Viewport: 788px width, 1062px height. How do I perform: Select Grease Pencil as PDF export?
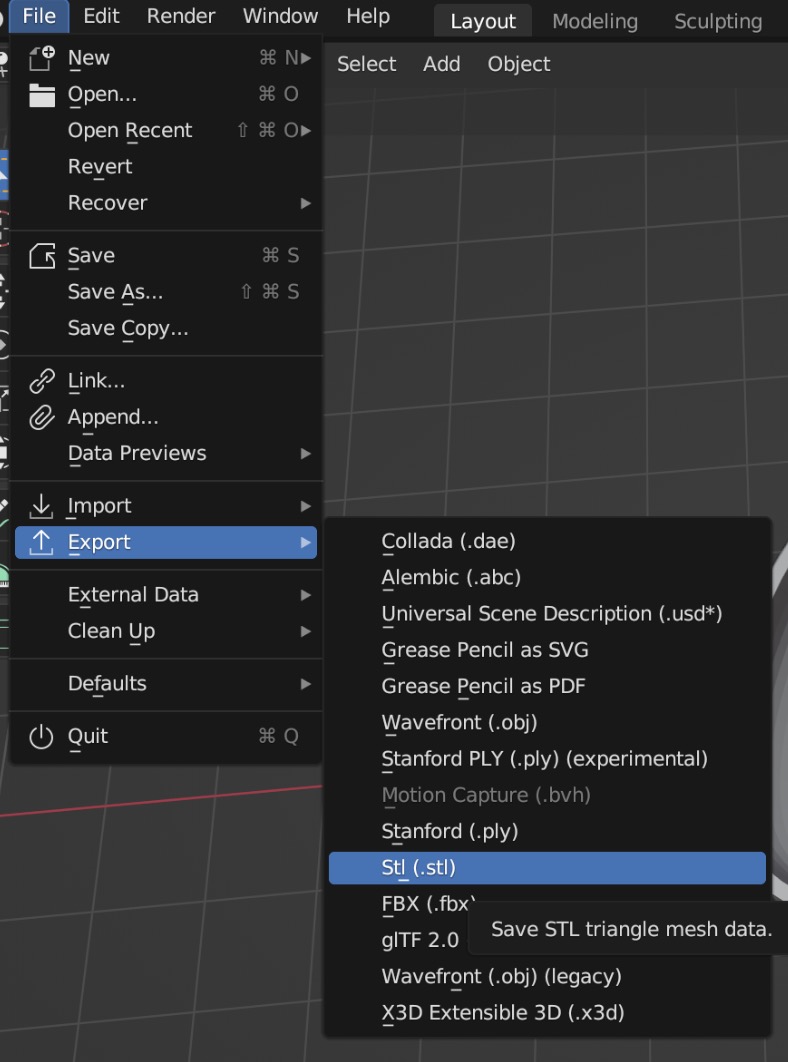[x=547, y=686]
